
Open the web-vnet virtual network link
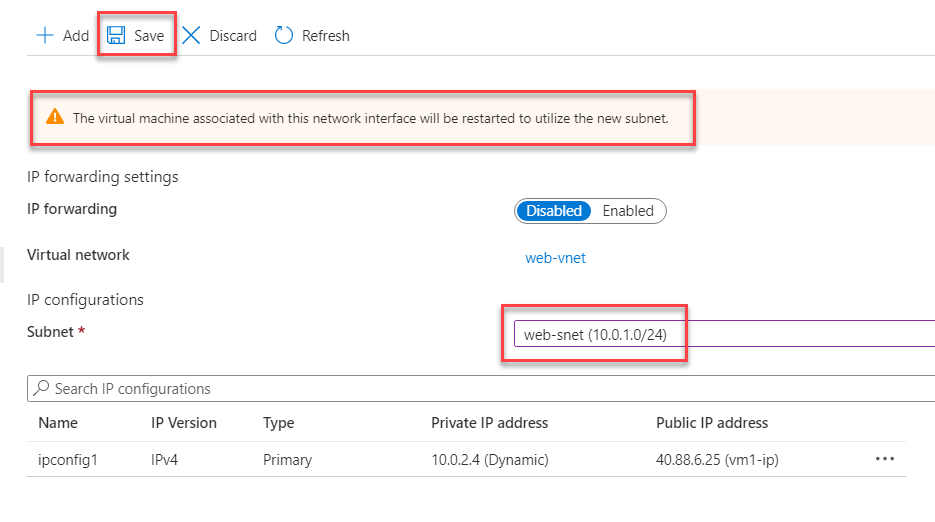point(555,258)
